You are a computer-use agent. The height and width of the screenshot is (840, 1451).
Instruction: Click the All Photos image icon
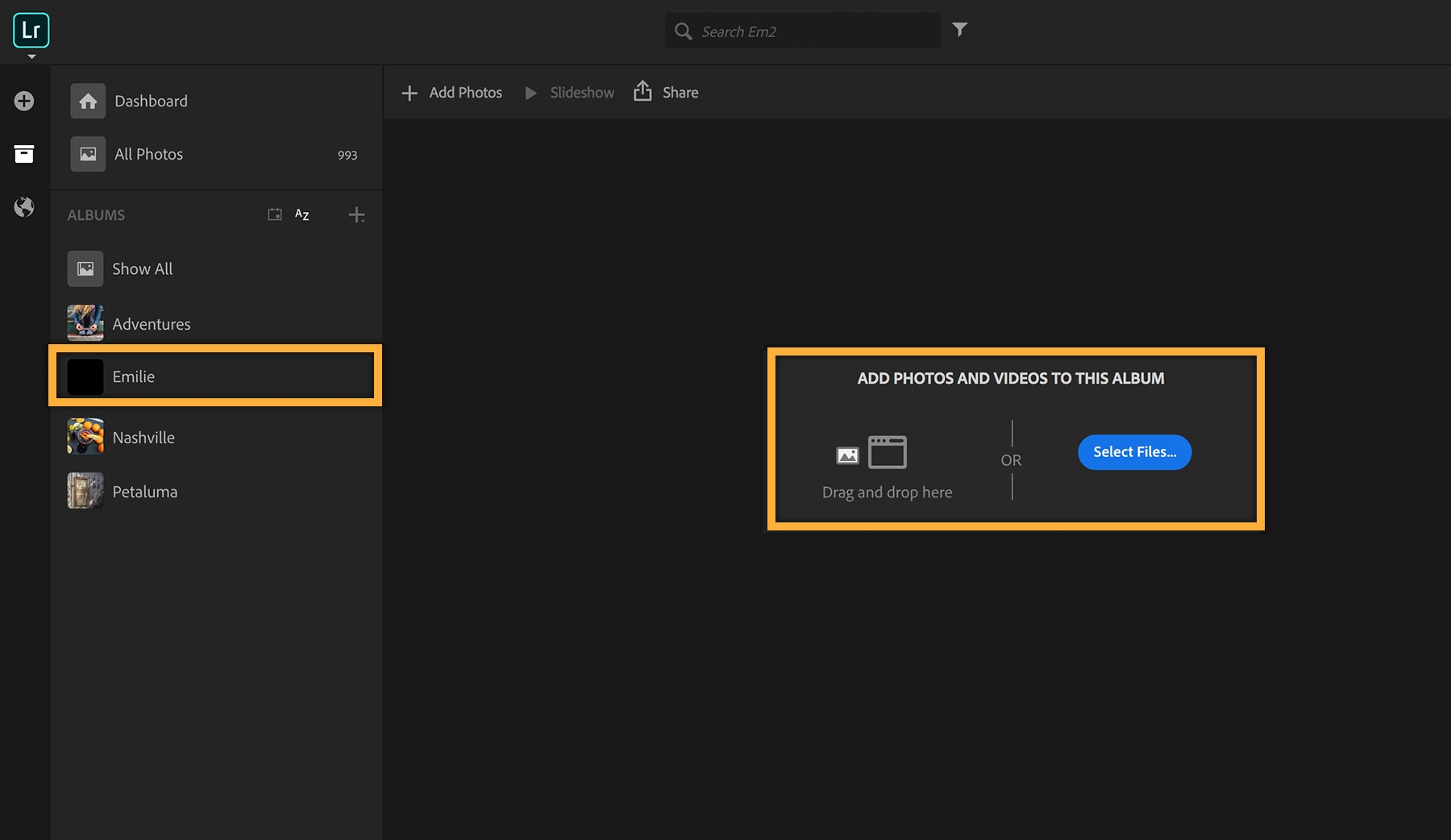click(x=88, y=154)
